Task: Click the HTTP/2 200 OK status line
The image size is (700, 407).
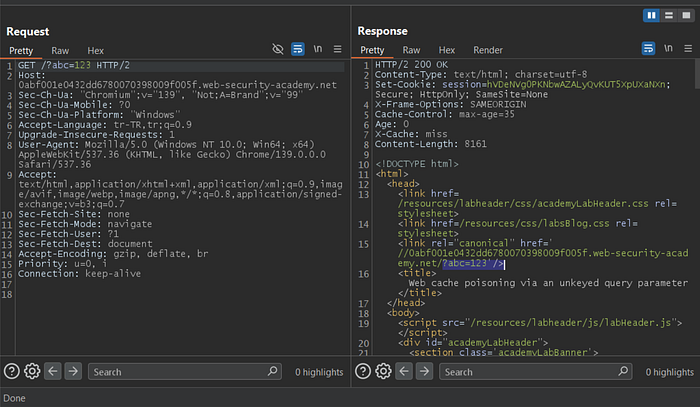Action: 411,64
